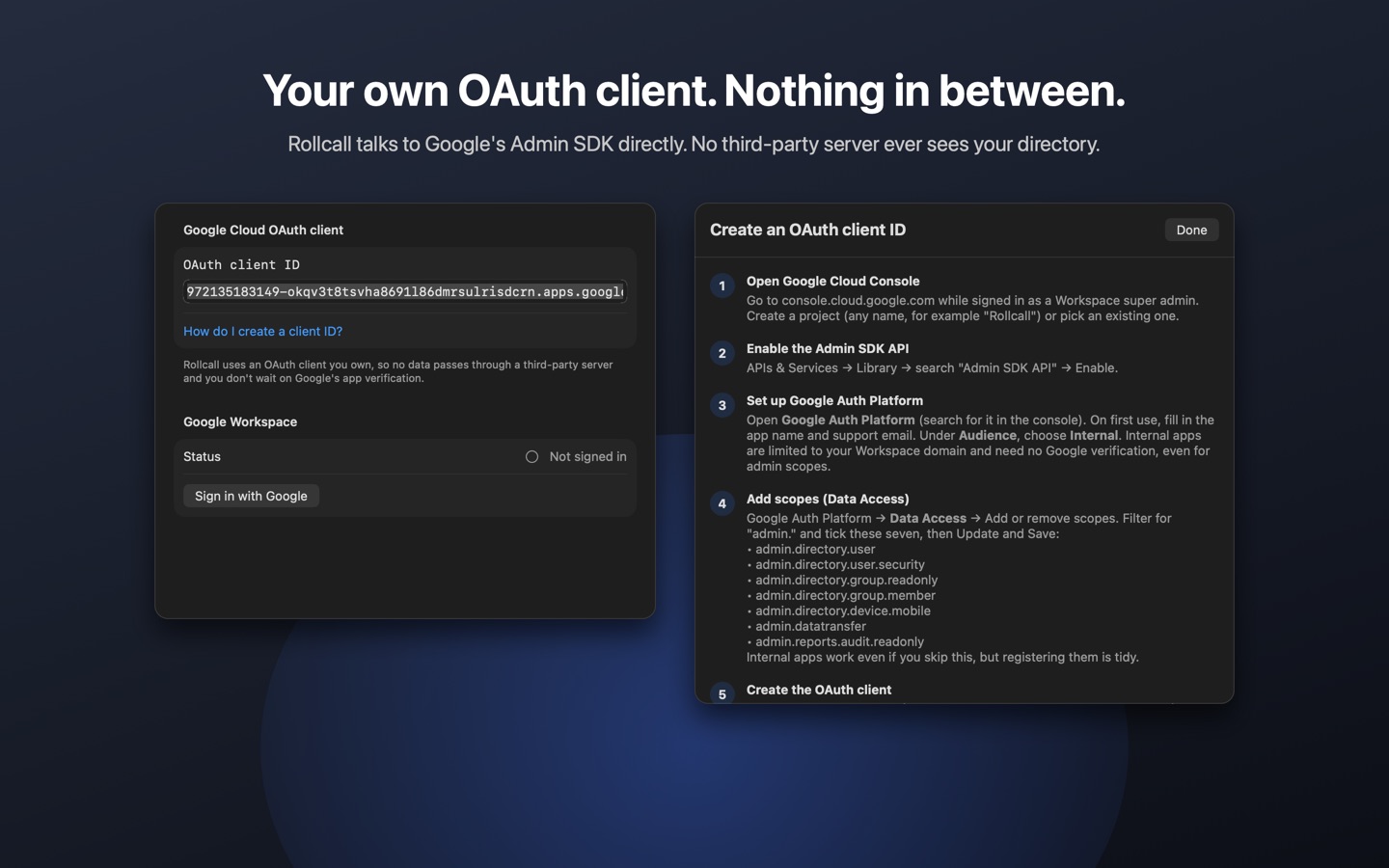Open "How do I create a client ID?" link
Image resolution: width=1389 pixels, height=868 pixels.
pos(262,331)
